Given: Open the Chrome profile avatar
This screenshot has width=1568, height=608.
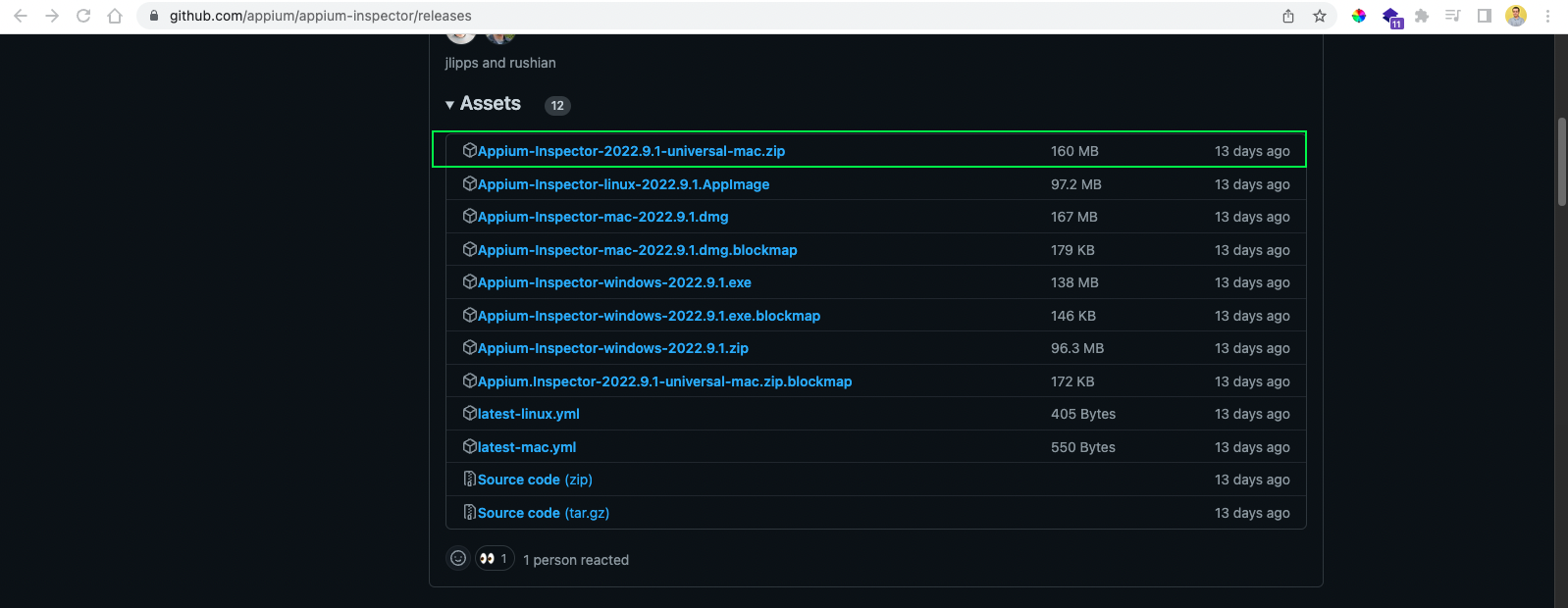Looking at the screenshot, I should tap(1516, 16).
